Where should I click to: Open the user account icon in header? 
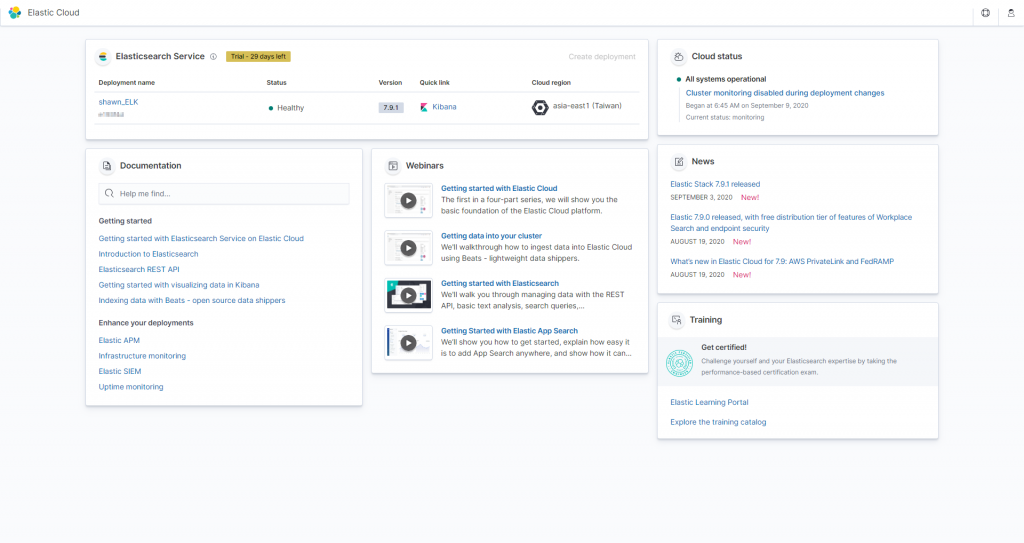pos(1011,12)
